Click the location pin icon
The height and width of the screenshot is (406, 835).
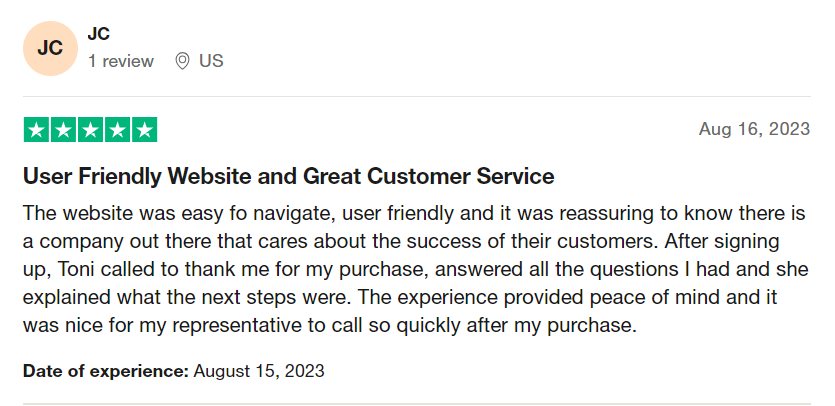pyautogui.click(x=182, y=61)
